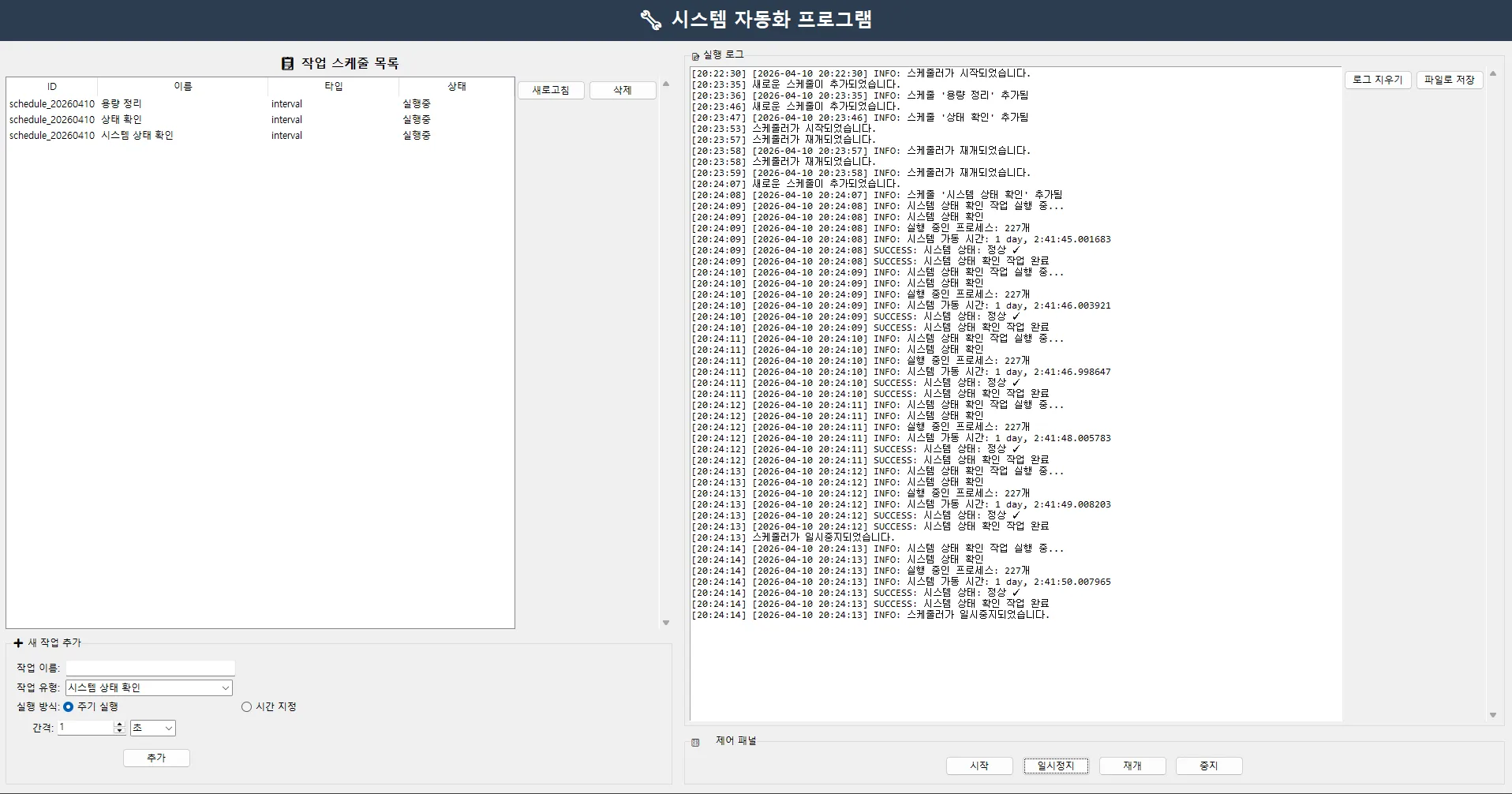The width and height of the screenshot is (1512, 794).
Task: Sort by the 타입 column header
Action: tap(334, 87)
